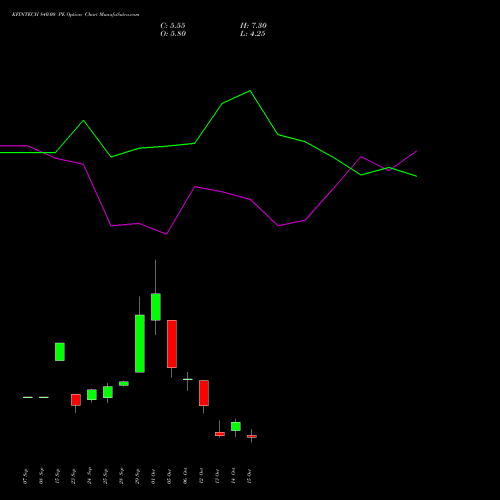
Task: Click the green candle body for 01 Oct
Action: 156,307
